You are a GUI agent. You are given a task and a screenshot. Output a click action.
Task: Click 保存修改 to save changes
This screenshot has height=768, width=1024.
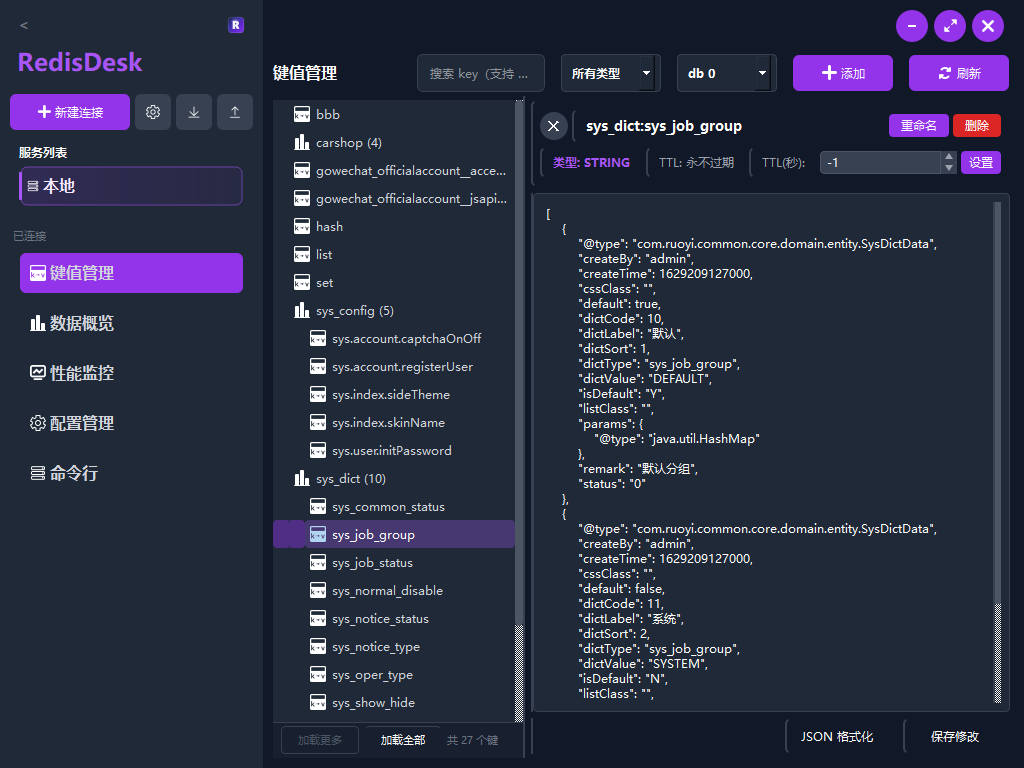pyautogui.click(x=955, y=737)
